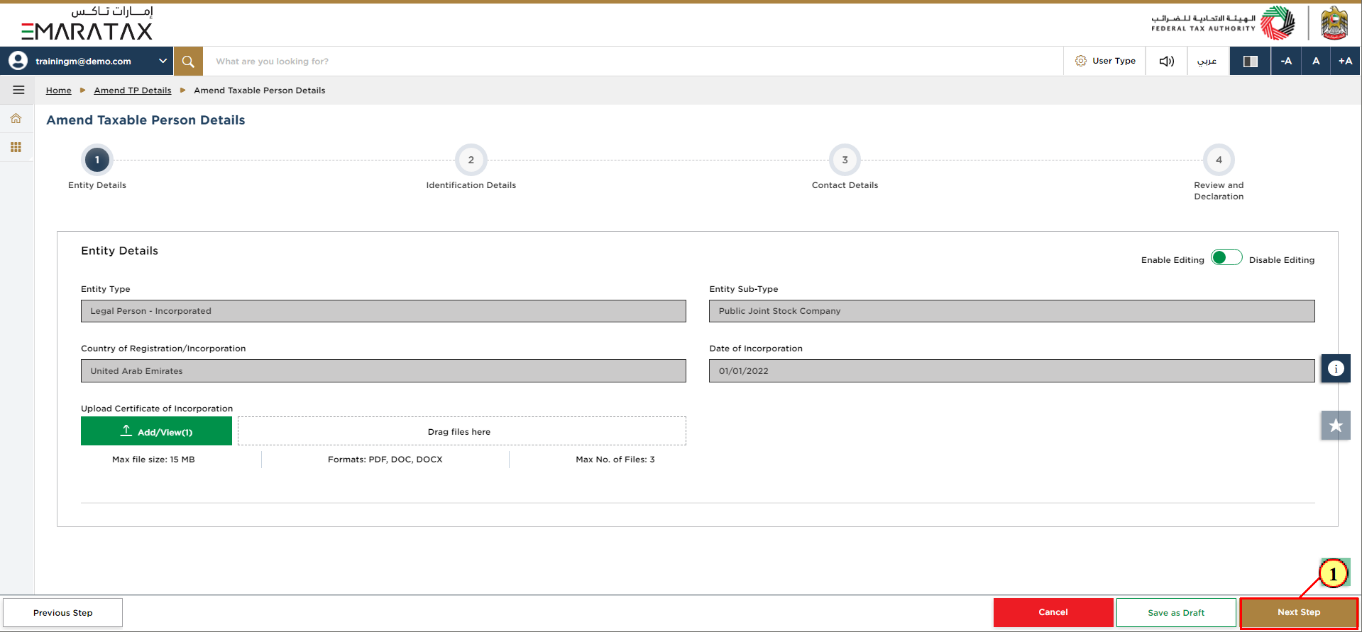Click the Entity Sub-Type field
Screen dimensions: 1362x632
tap(1012, 311)
